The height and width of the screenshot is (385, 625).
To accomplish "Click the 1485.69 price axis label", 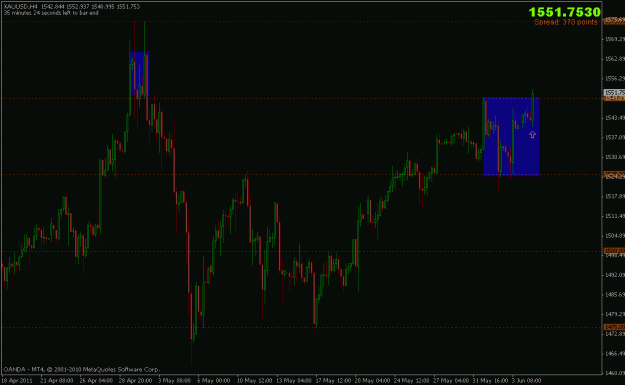I will click(615, 295).
